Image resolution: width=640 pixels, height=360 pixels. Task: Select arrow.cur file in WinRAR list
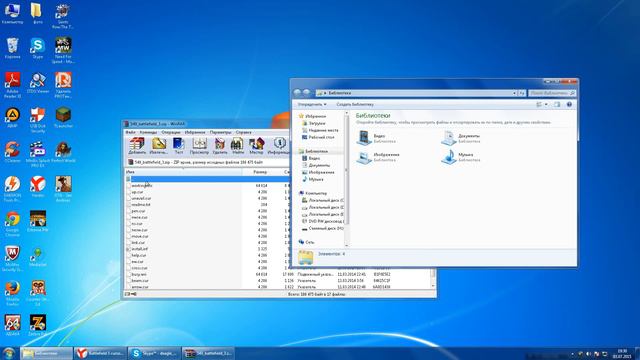[140, 287]
